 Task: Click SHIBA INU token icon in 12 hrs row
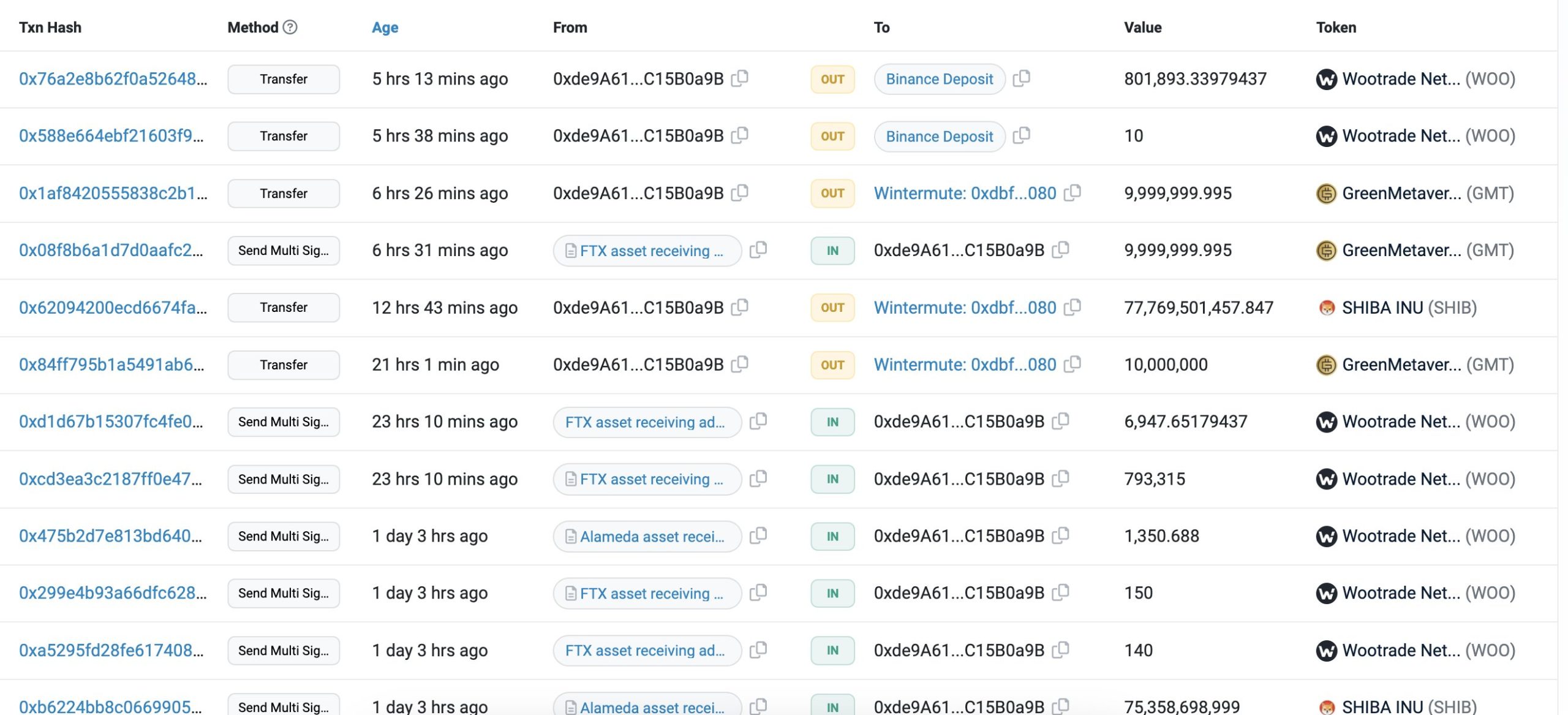click(1326, 308)
